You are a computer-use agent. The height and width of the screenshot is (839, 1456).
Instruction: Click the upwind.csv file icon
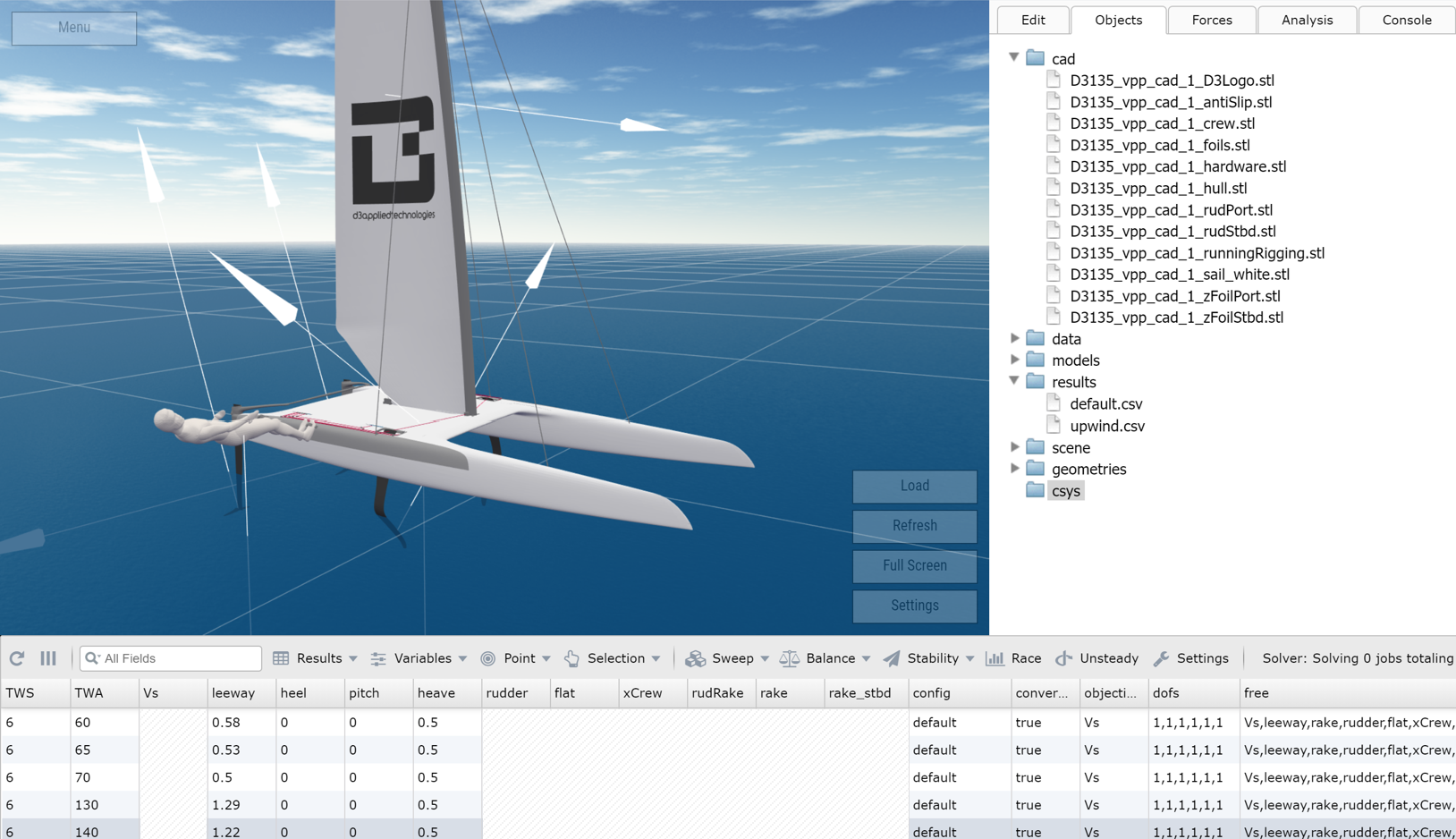1054,426
